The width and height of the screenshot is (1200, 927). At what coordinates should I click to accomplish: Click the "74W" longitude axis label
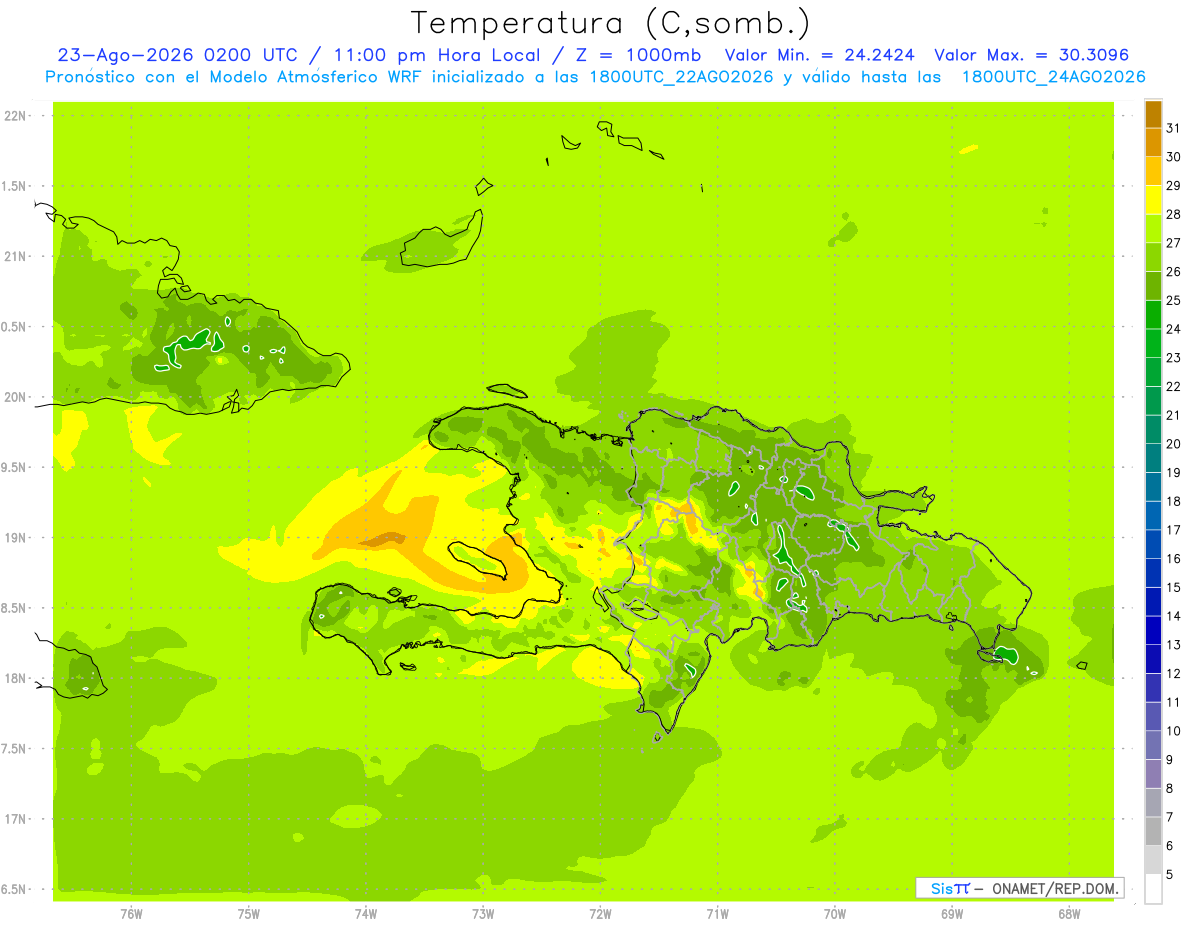[x=366, y=913]
